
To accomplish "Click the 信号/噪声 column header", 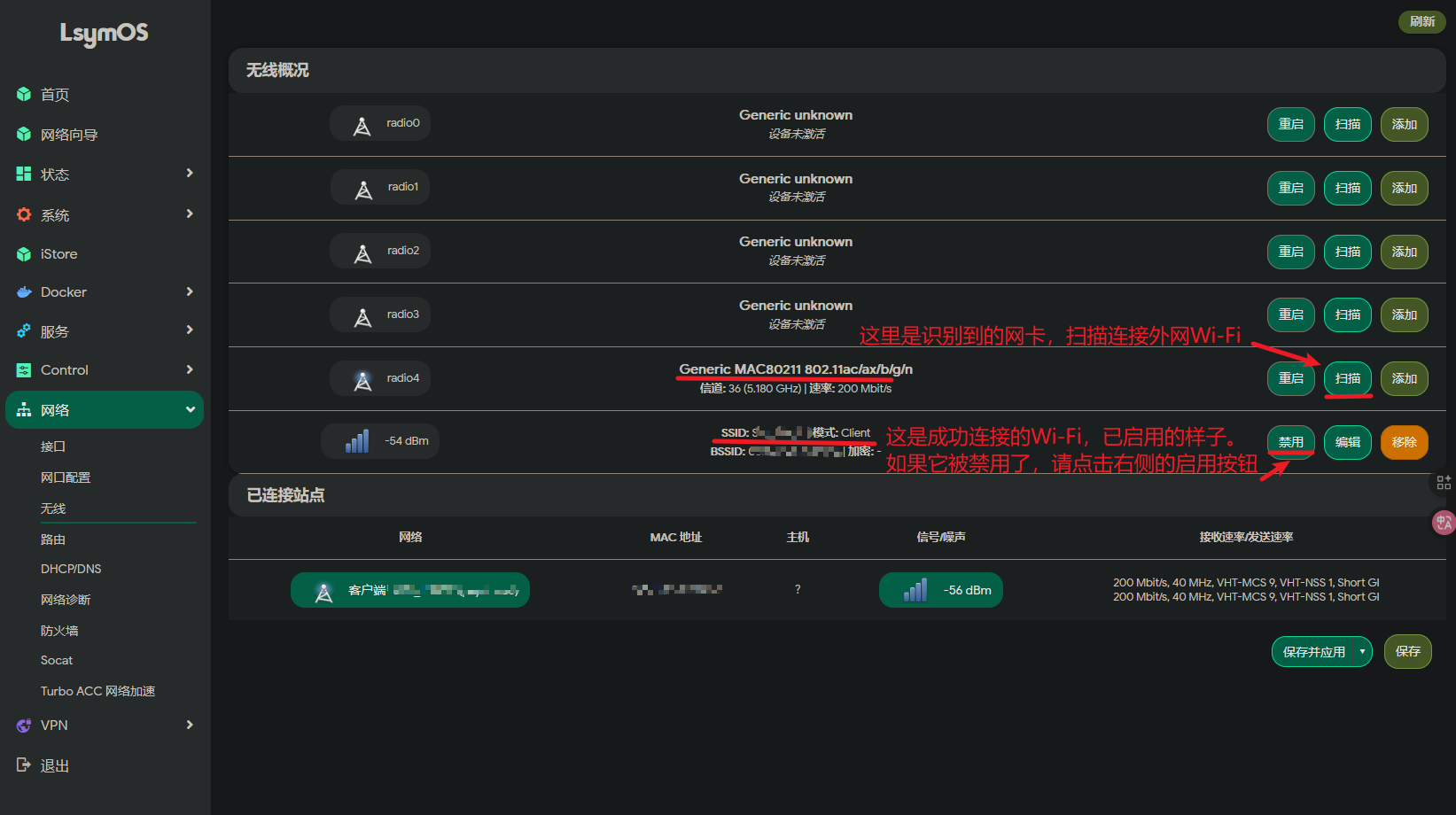I will 941,537.
